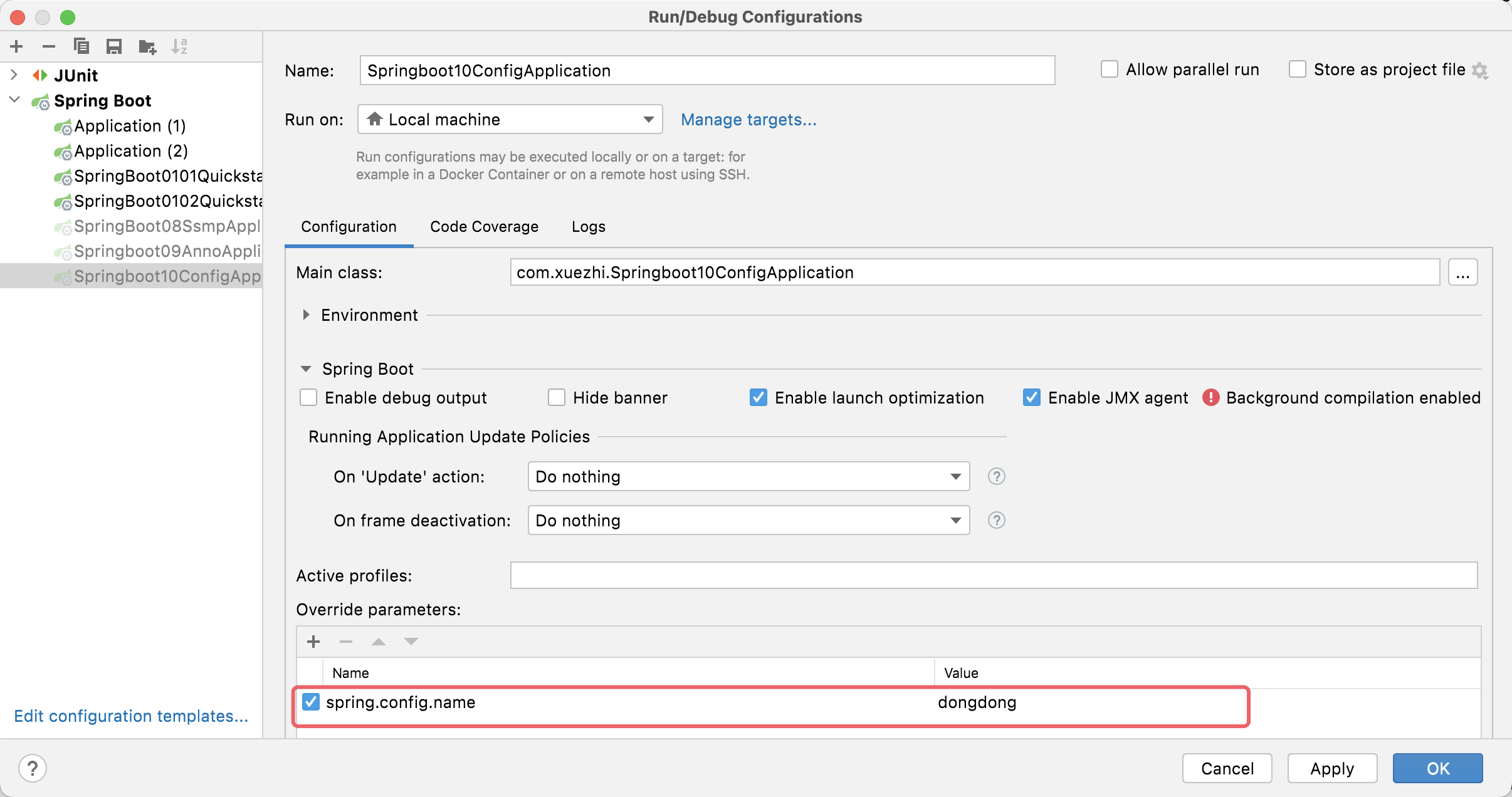Open the Manage targets link
The height and width of the screenshot is (797, 1512).
(x=748, y=119)
